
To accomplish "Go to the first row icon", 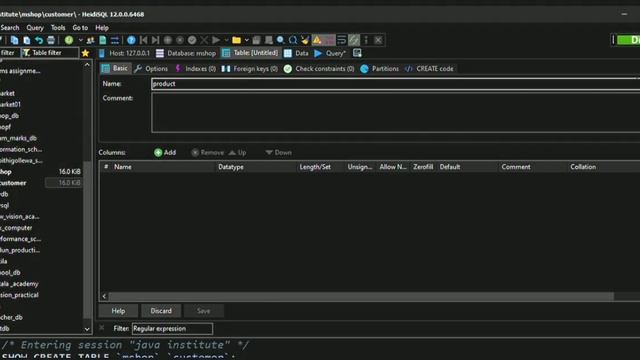I will [x=143, y=40].
